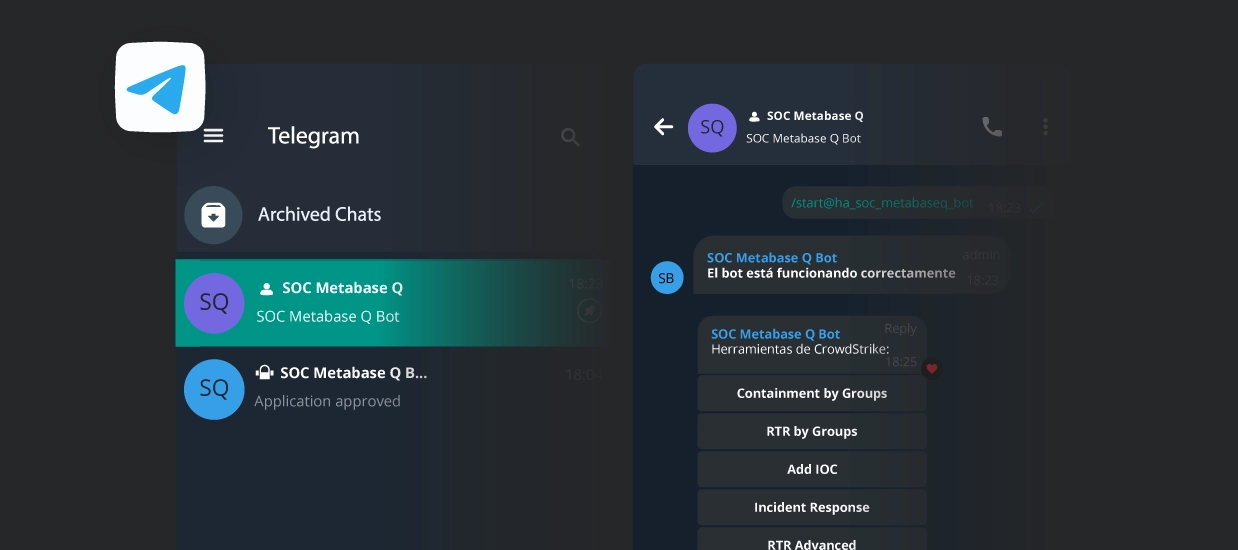The height and width of the screenshot is (550, 1238).
Task: Click the Incident Response button
Action: point(812,507)
